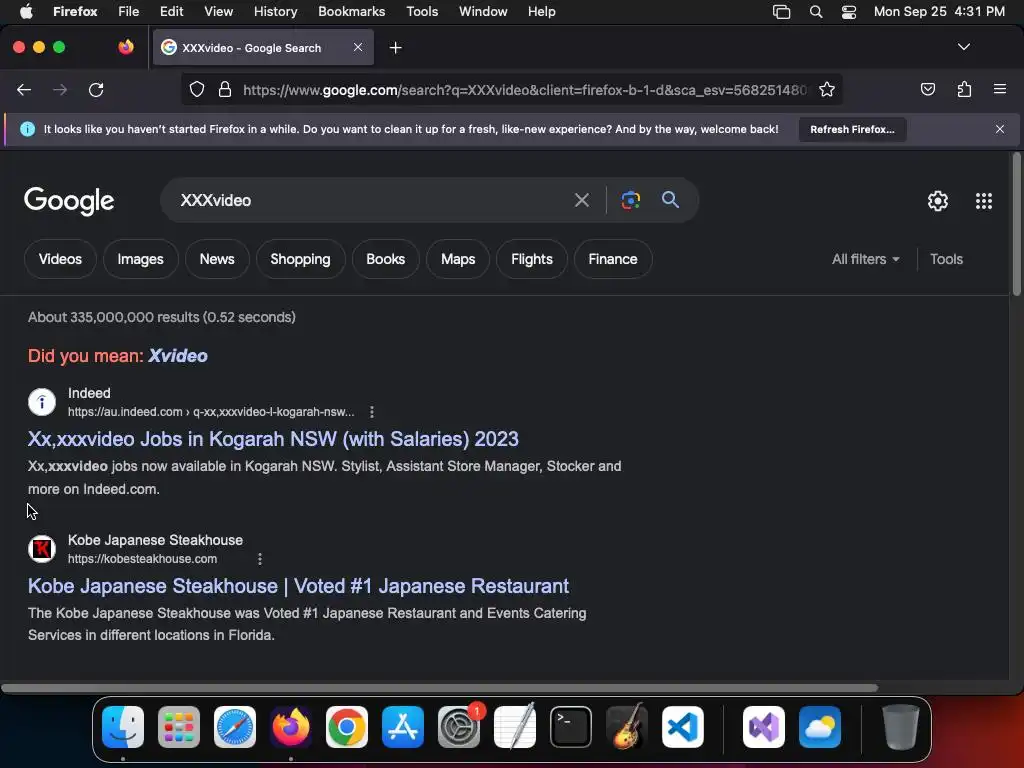Open Finder from the dock
Image resolution: width=1024 pixels, height=768 pixels.
(x=123, y=726)
